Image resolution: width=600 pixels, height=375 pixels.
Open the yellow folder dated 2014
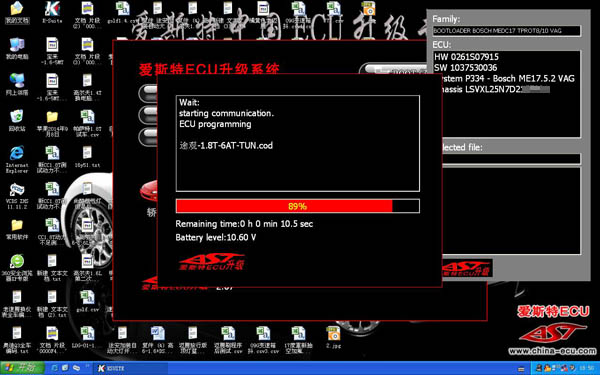pyautogui.click(x=52, y=124)
